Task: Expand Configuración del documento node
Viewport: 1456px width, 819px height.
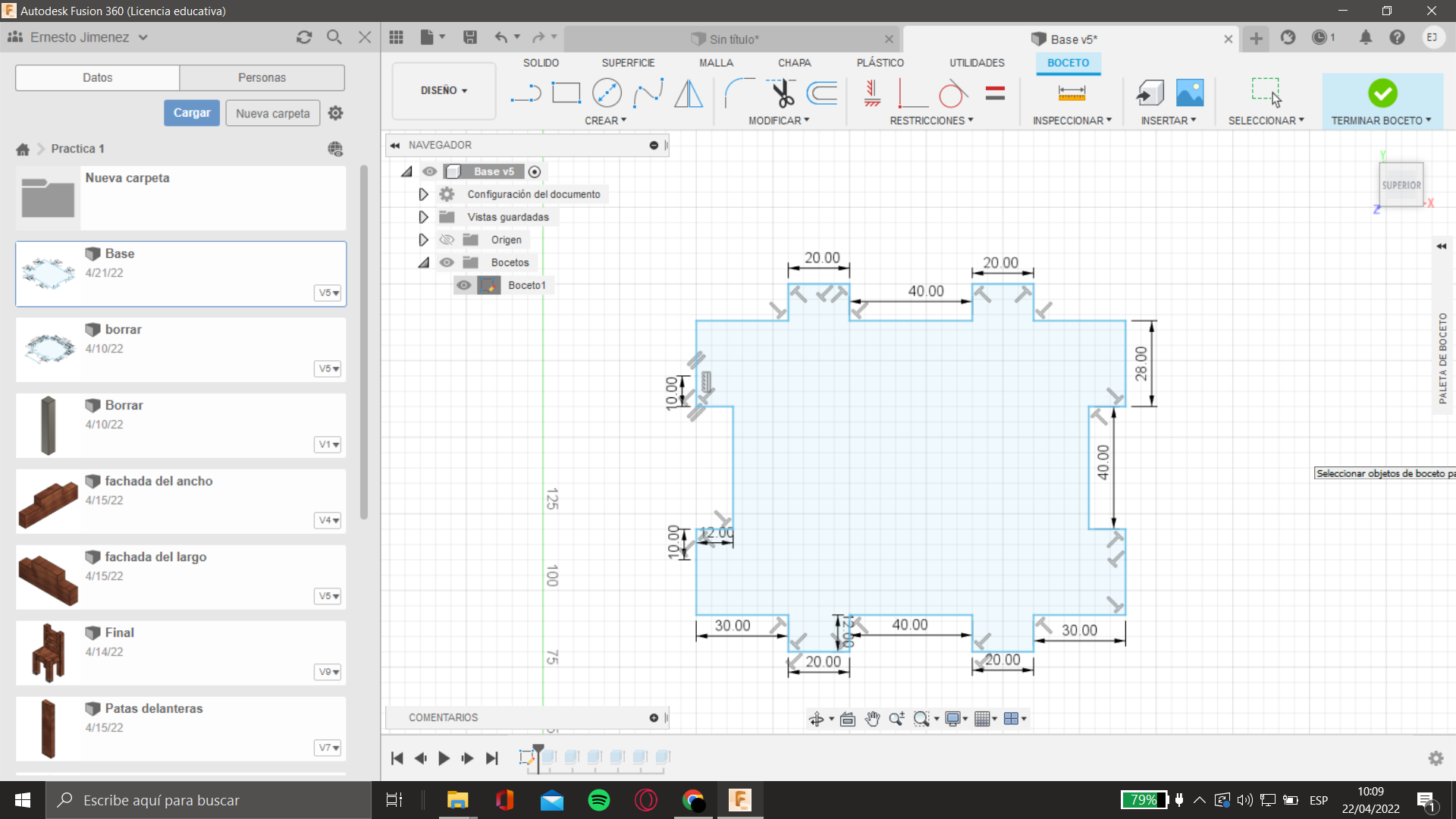Action: coord(423,194)
